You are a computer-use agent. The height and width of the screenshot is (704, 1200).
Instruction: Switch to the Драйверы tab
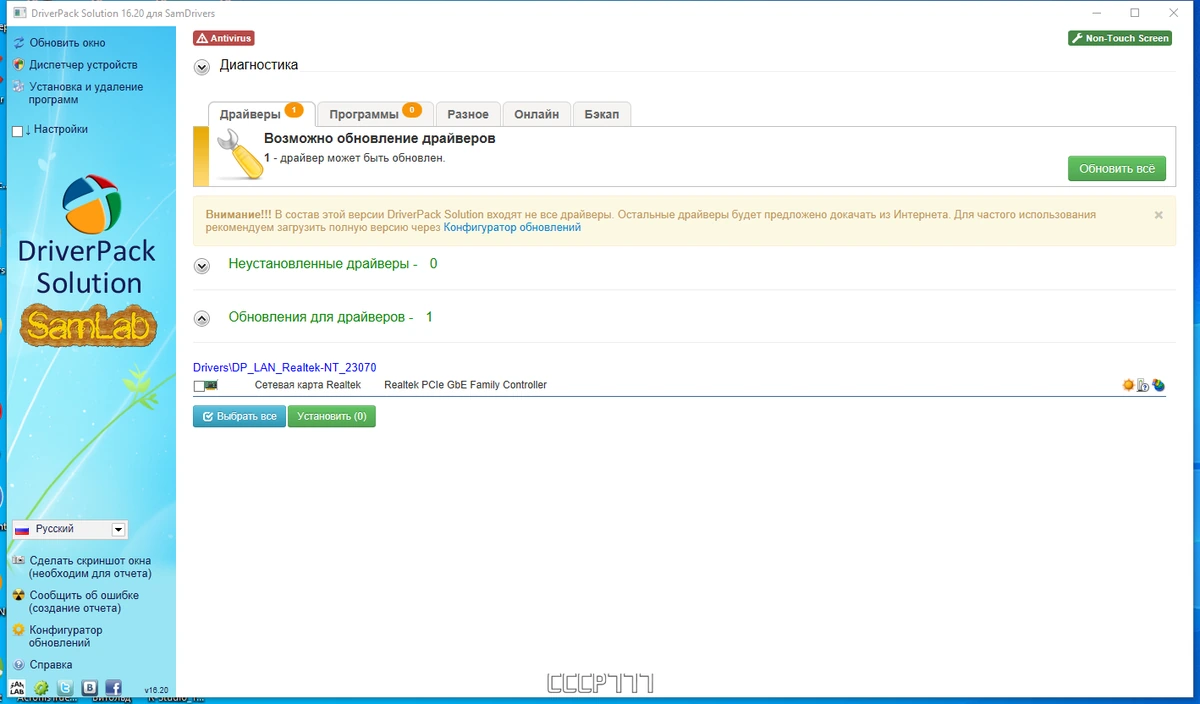tap(262, 115)
